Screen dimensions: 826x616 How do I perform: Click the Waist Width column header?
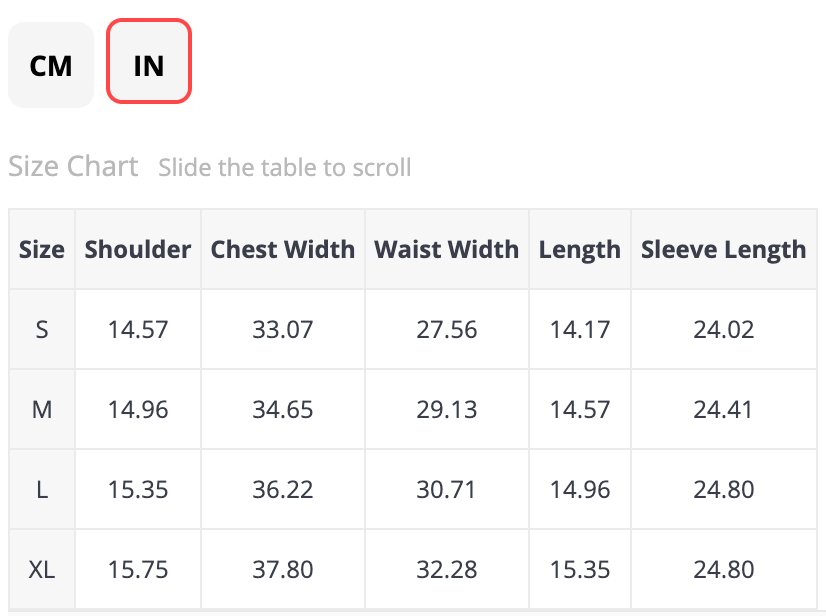pos(447,250)
